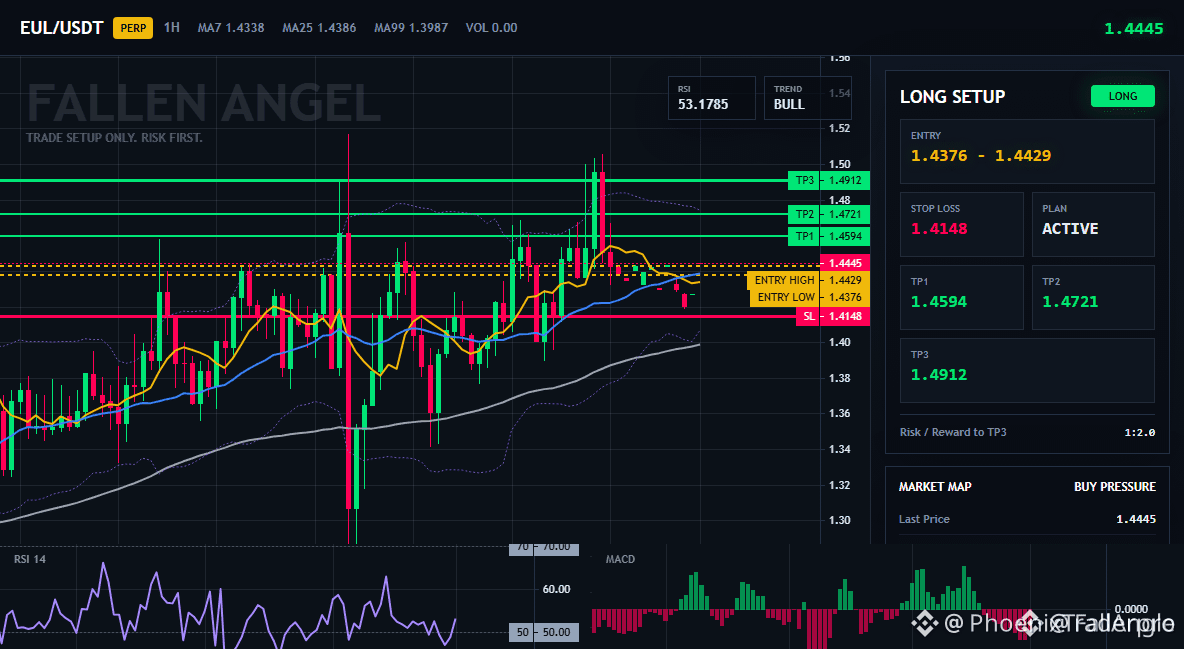Click the PERP badge
This screenshot has height=649, width=1184.
coord(133,28)
